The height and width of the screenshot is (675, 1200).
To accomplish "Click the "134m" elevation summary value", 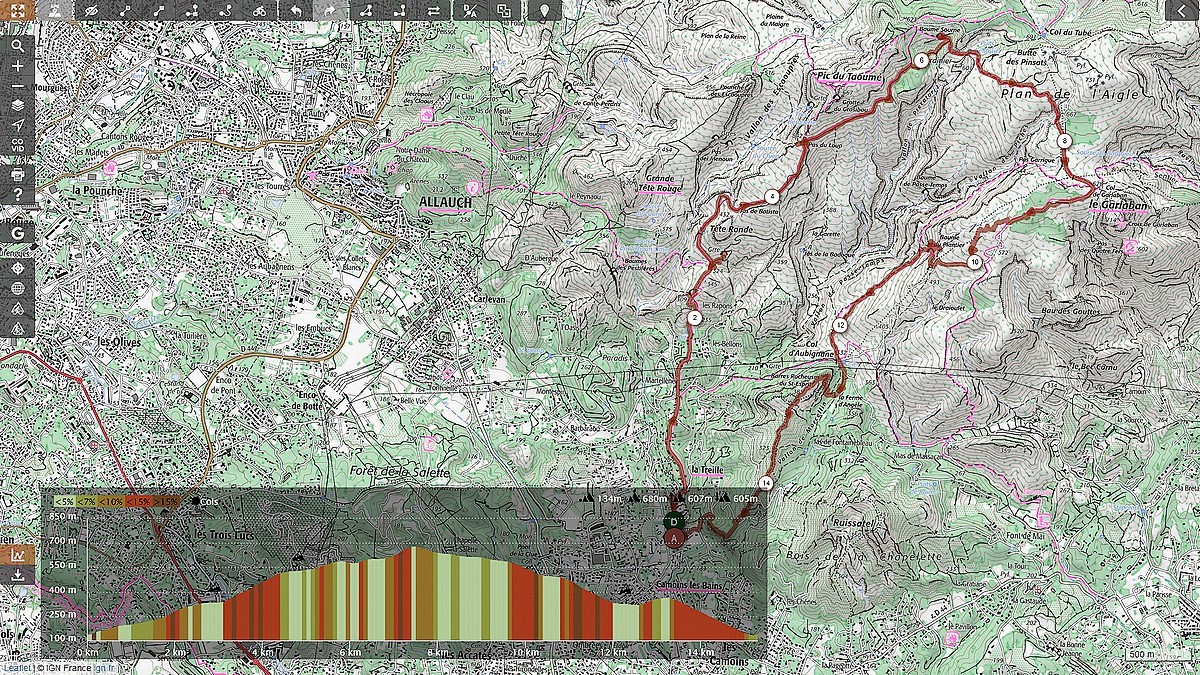I will click(x=608, y=498).
